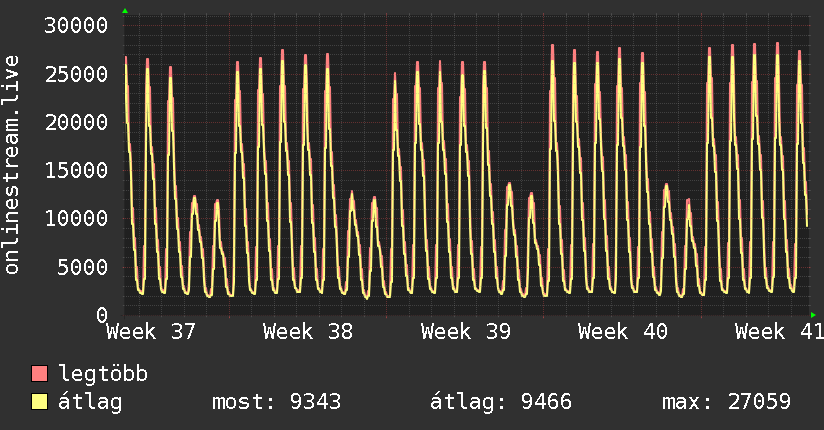This screenshot has height=430, width=824.
Task: Click the green arrow atop the y-axis
Action: 125,11
